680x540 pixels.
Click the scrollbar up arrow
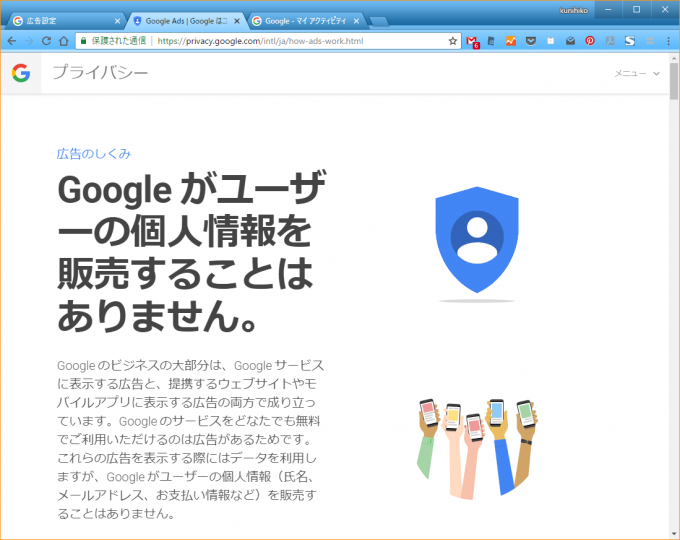pyautogui.click(x=673, y=58)
